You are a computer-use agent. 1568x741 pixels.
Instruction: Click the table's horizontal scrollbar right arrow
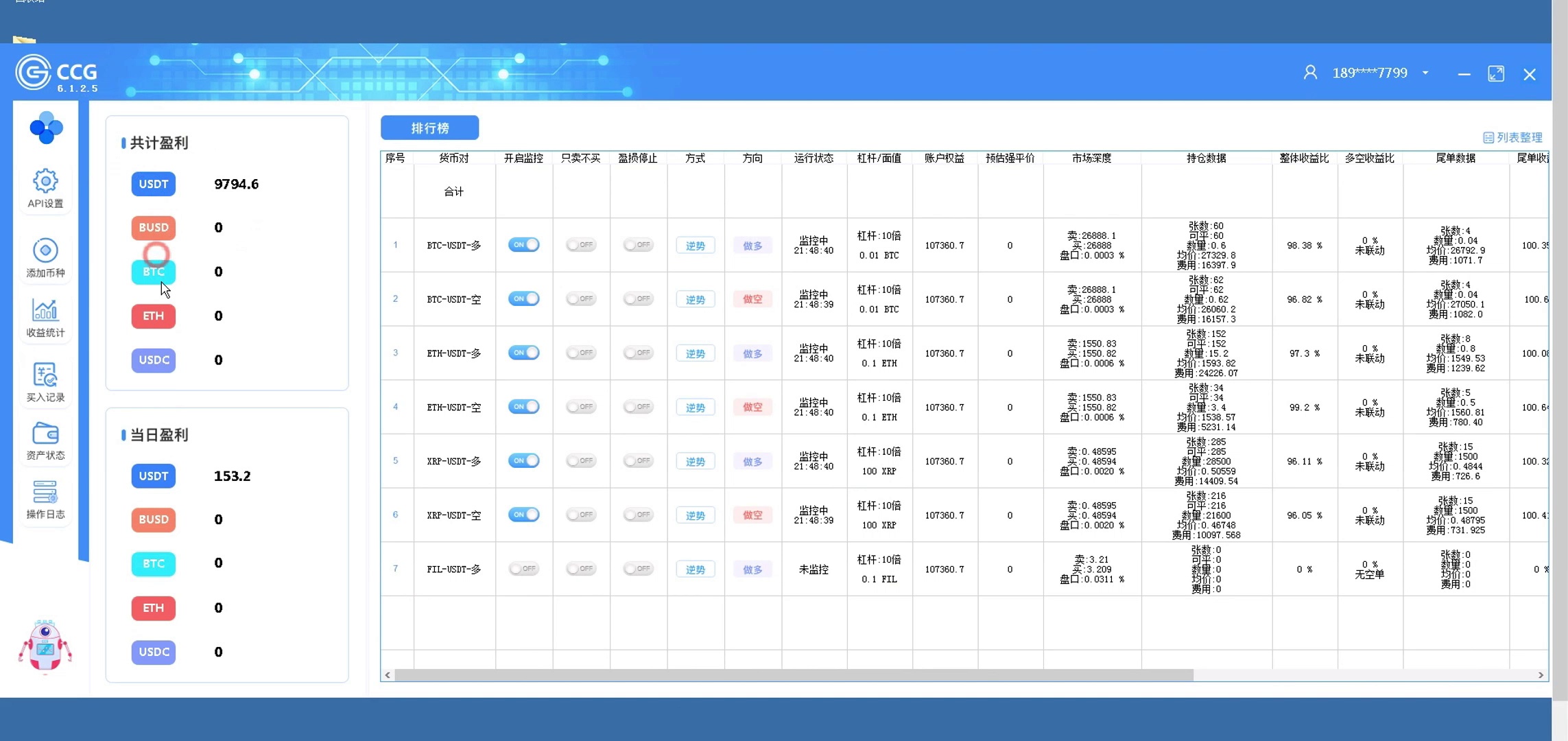point(1541,675)
